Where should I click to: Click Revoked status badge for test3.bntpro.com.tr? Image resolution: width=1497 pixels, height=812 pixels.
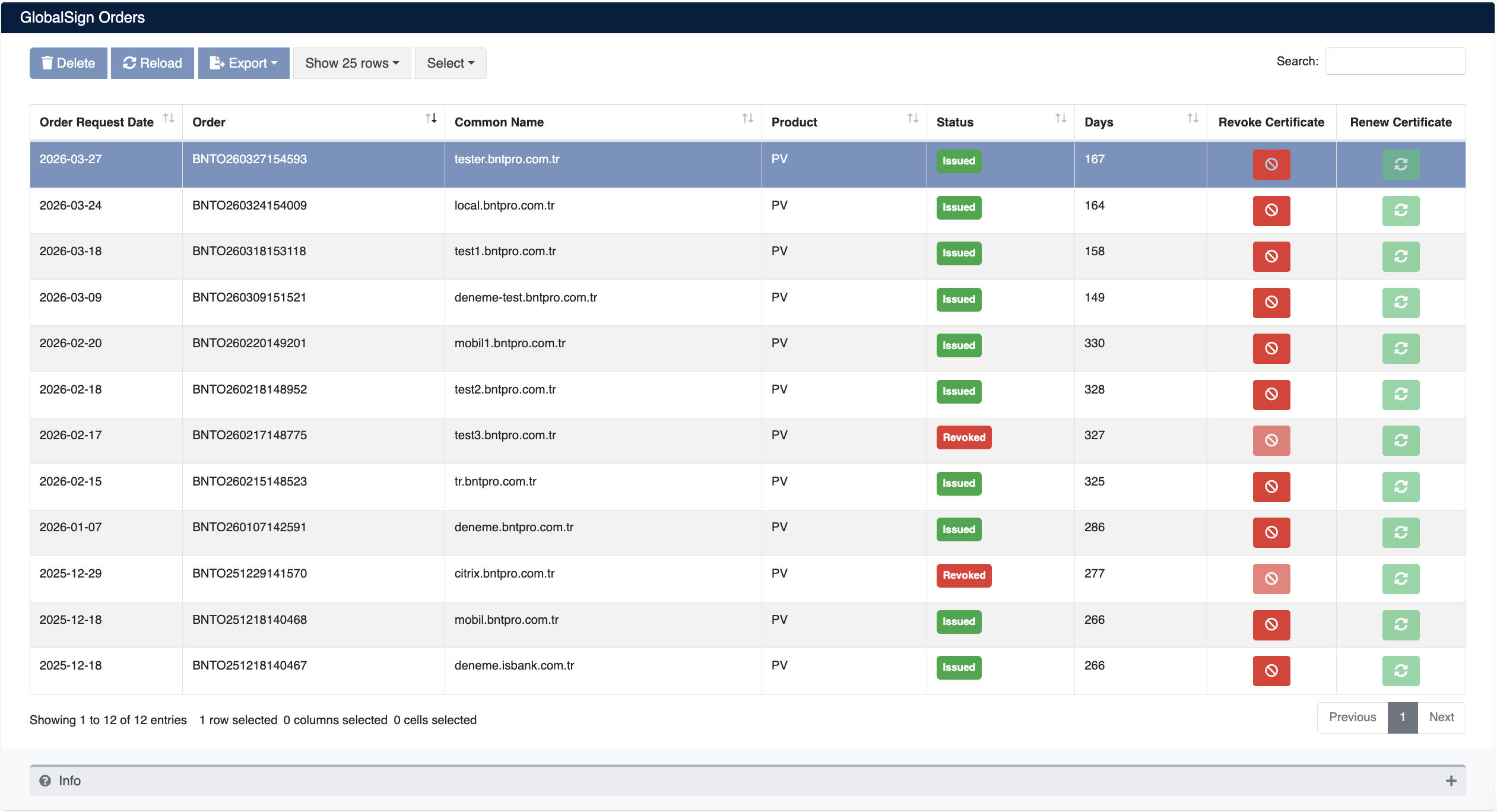point(964,437)
